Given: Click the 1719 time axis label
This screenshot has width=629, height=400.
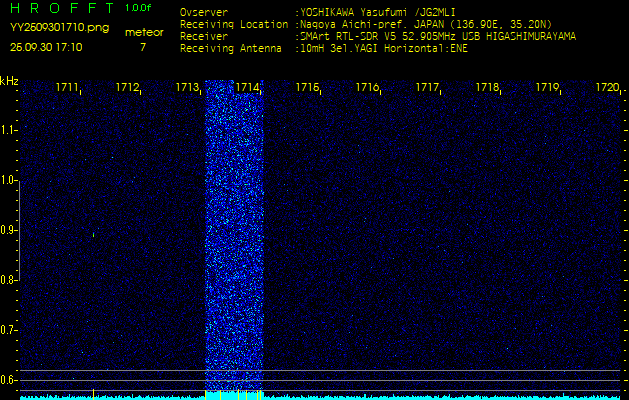Looking at the screenshot, I should [x=547, y=87].
